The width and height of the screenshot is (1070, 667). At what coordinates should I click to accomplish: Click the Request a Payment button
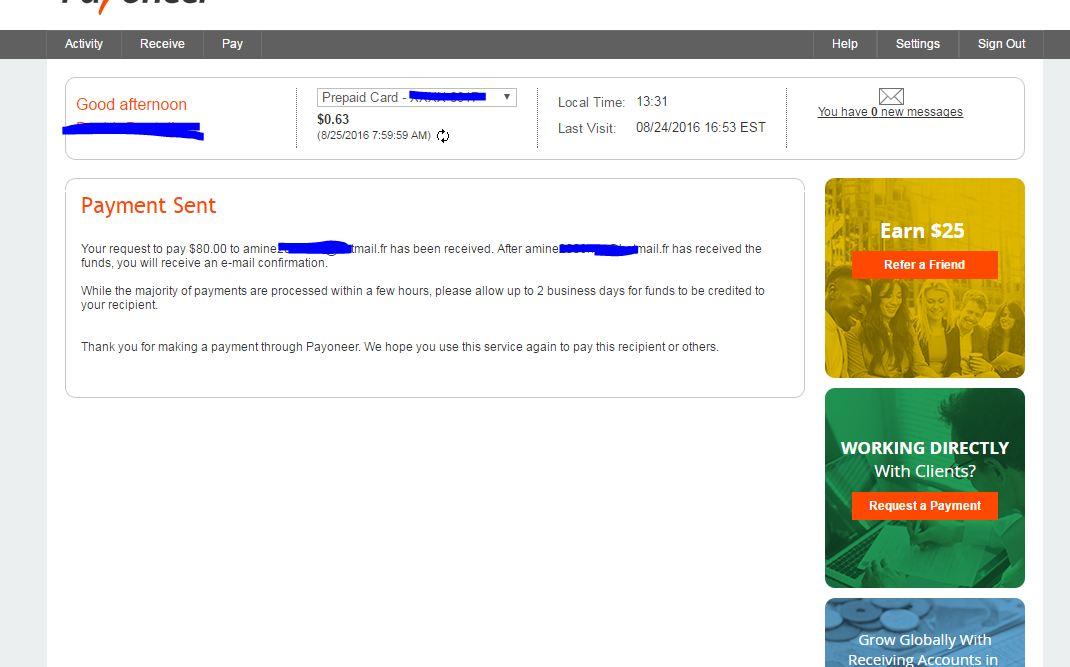(925, 506)
